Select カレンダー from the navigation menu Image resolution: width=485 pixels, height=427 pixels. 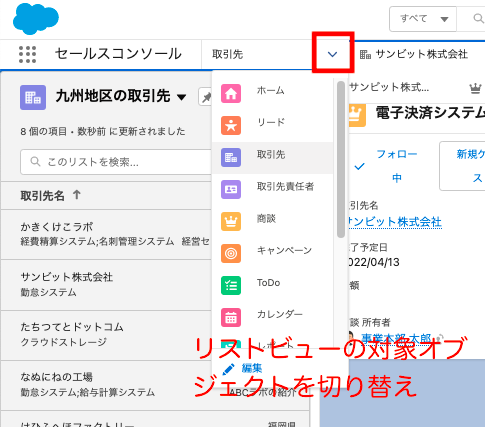tap(272, 317)
